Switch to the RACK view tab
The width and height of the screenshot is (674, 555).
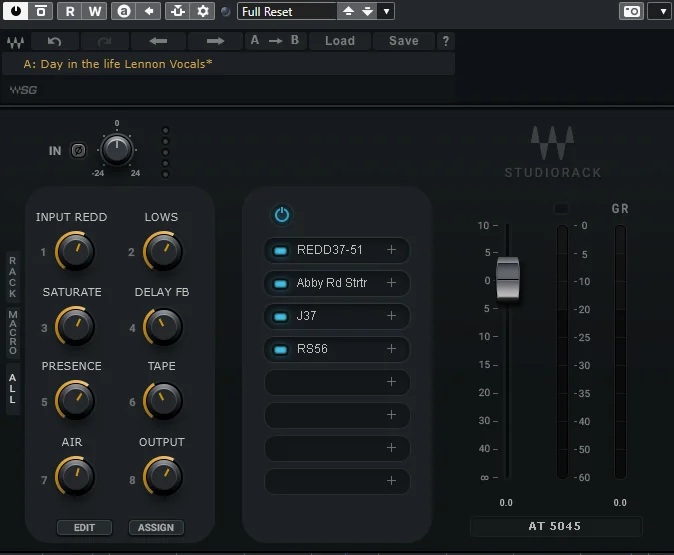[13, 277]
